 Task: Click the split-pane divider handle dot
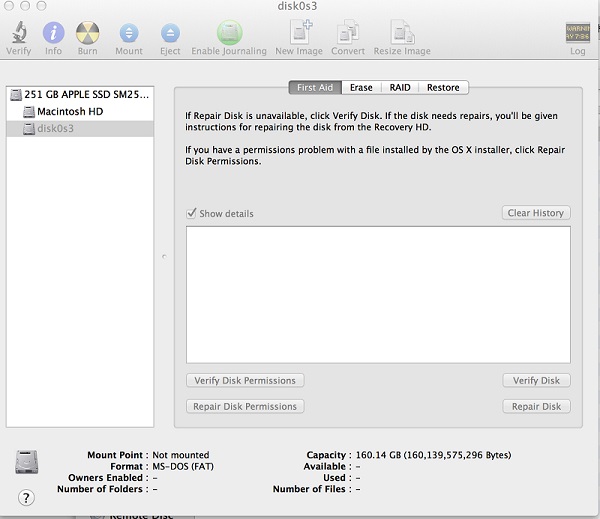pyautogui.click(x=164, y=256)
